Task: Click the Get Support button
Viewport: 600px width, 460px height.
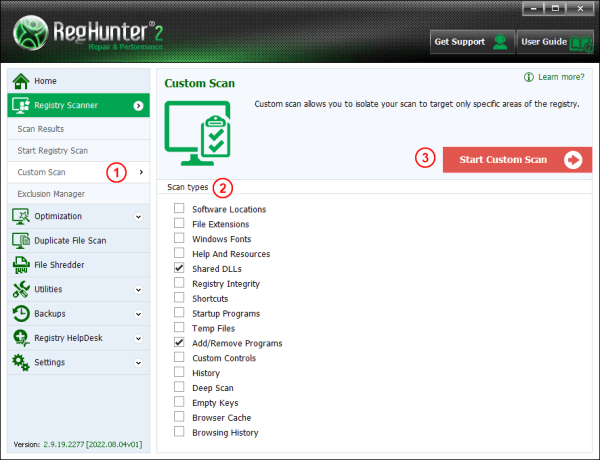Action: (471, 42)
